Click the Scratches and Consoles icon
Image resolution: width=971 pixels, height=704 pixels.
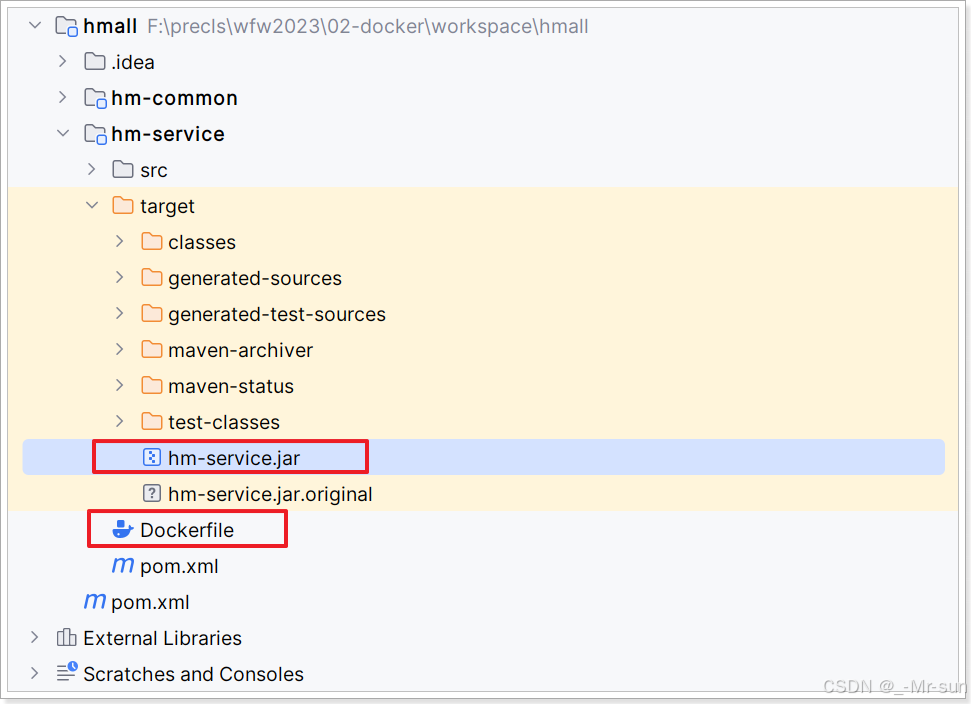tap(67, 672)
